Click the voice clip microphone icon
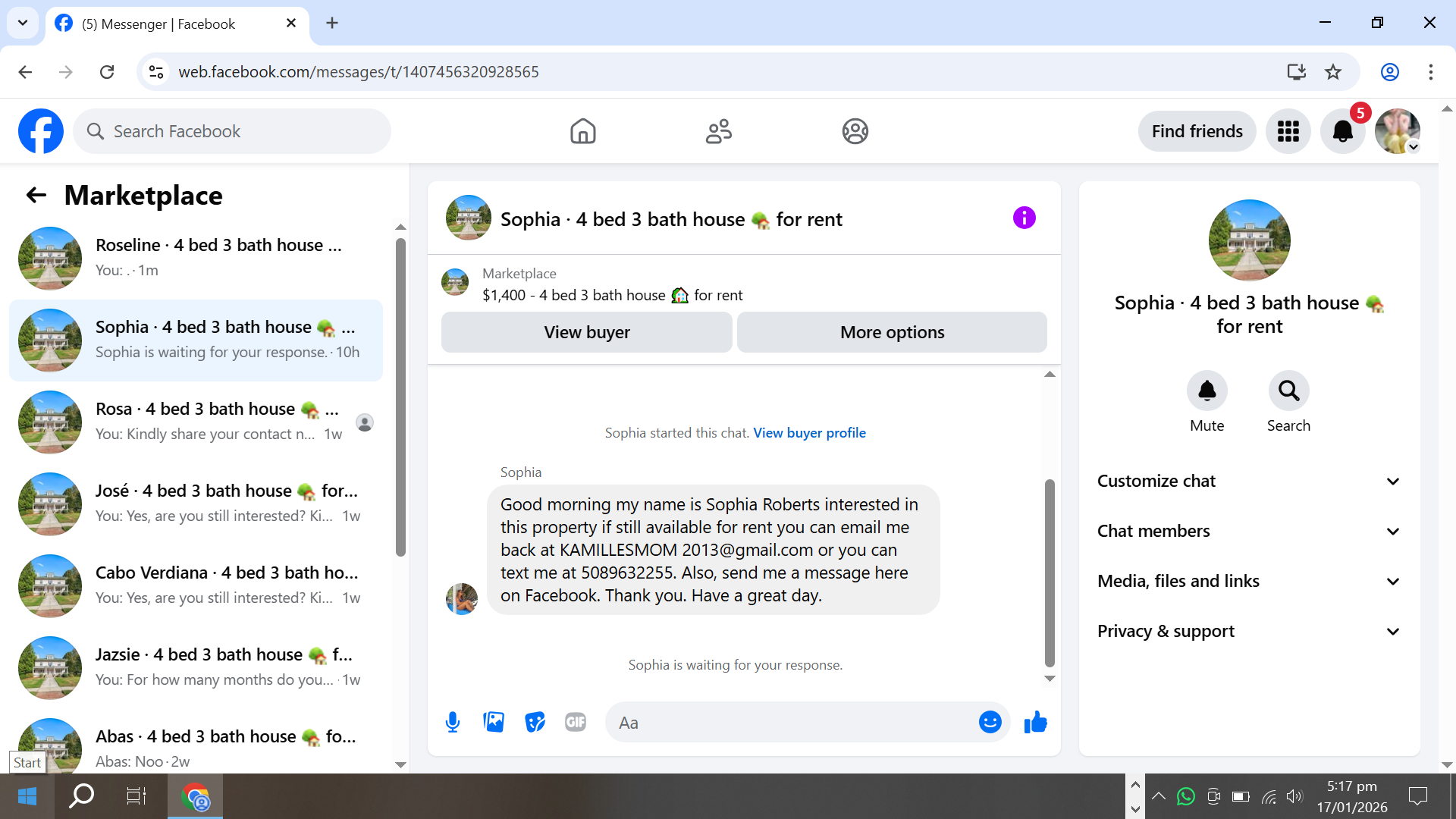 [x=453, y=722]
